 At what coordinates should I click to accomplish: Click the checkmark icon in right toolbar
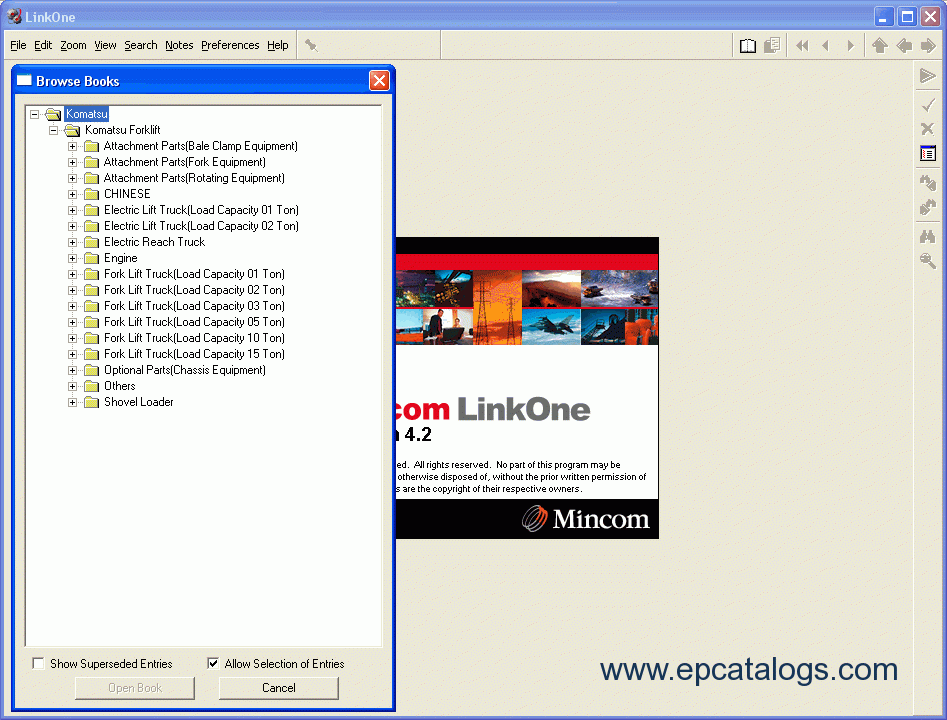click(x=928, y=104)
